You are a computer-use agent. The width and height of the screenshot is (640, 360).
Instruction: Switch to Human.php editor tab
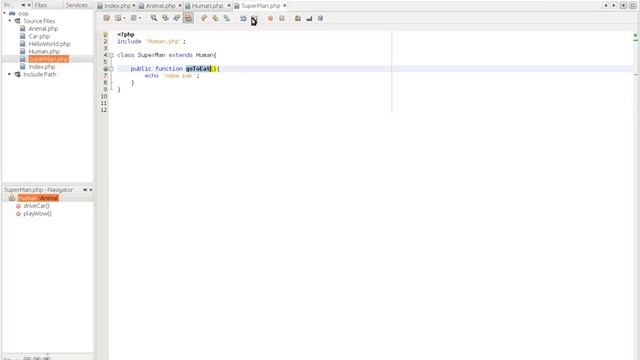click(x=207, y=6)
